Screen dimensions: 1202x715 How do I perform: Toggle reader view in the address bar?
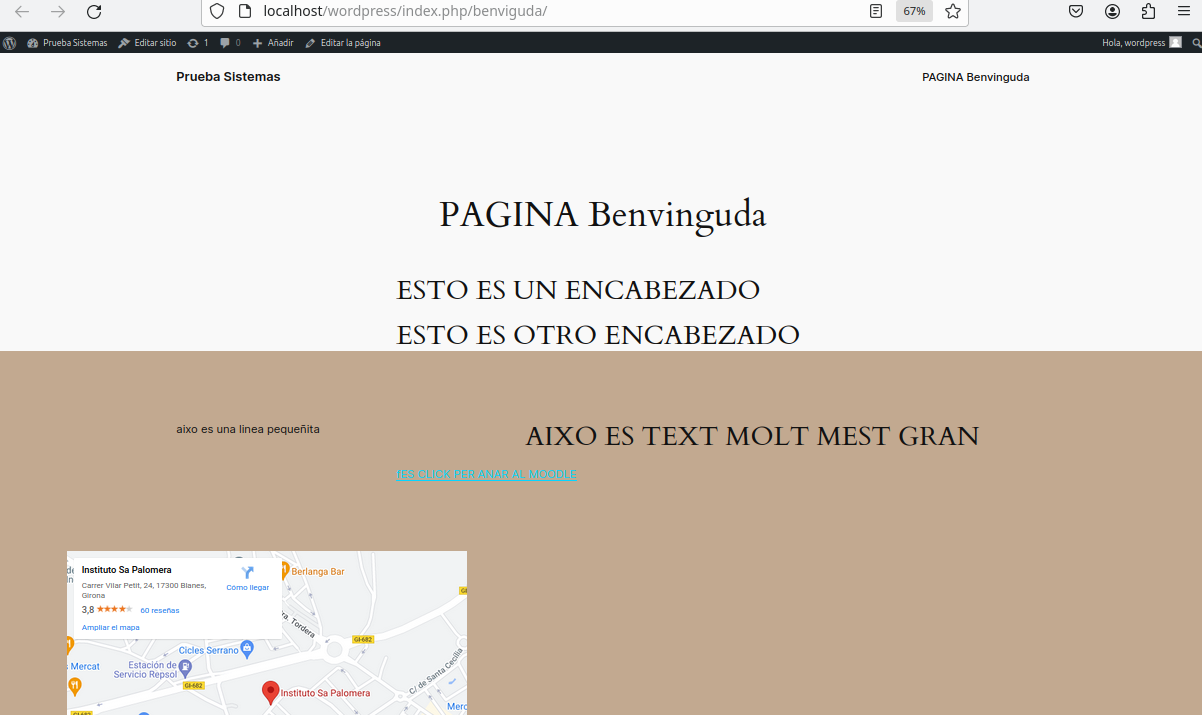coord(875,12)
